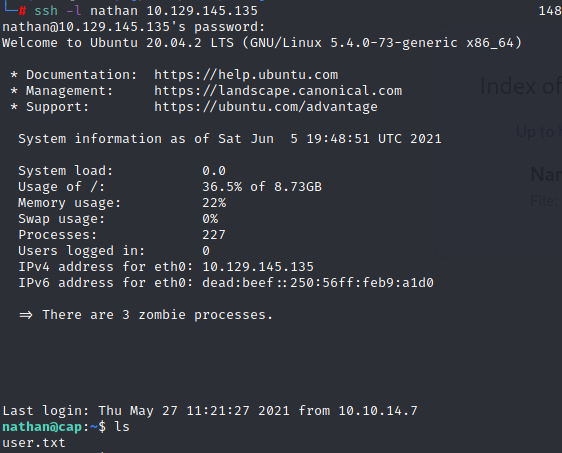
Task: Click the ubuntu.com/advantage support URL
Action: click(x=266, y=107)
